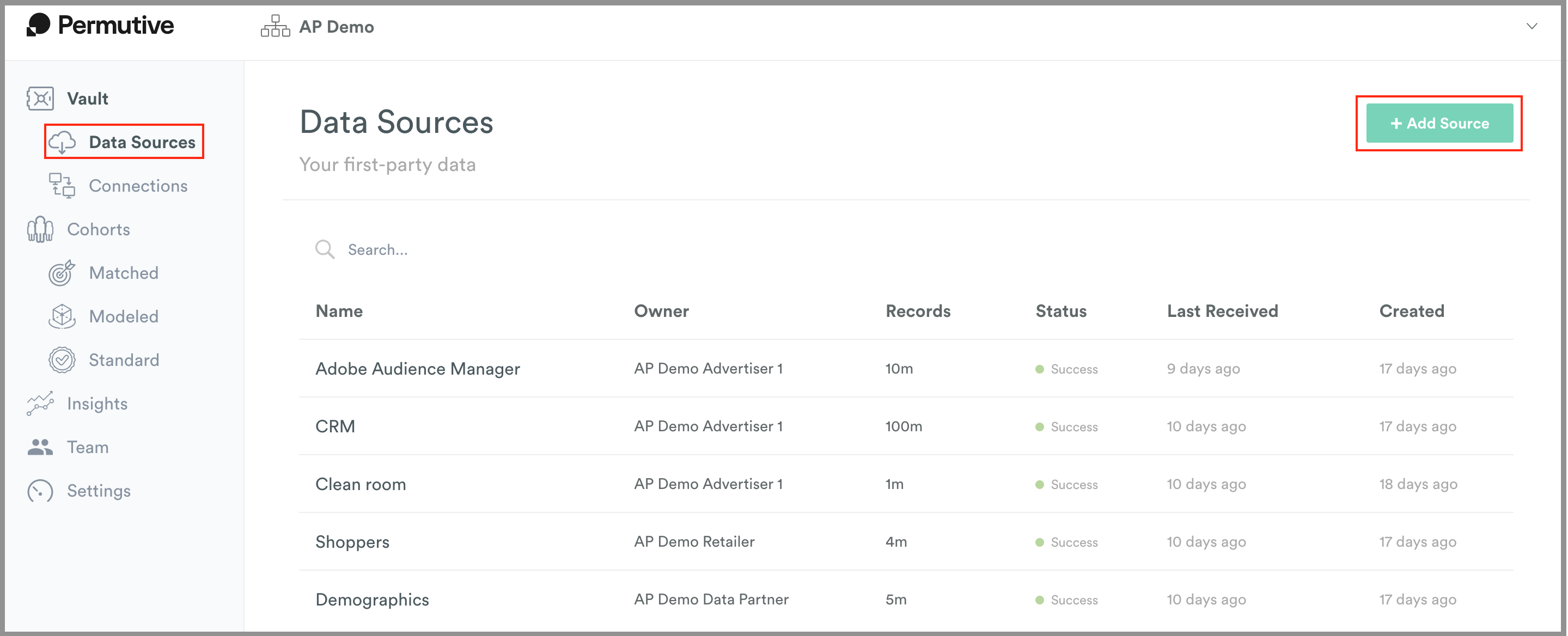Click the Team people icon
This screenshot has width=1568, height=636.
pyautogui.click(x=40, y=448)
